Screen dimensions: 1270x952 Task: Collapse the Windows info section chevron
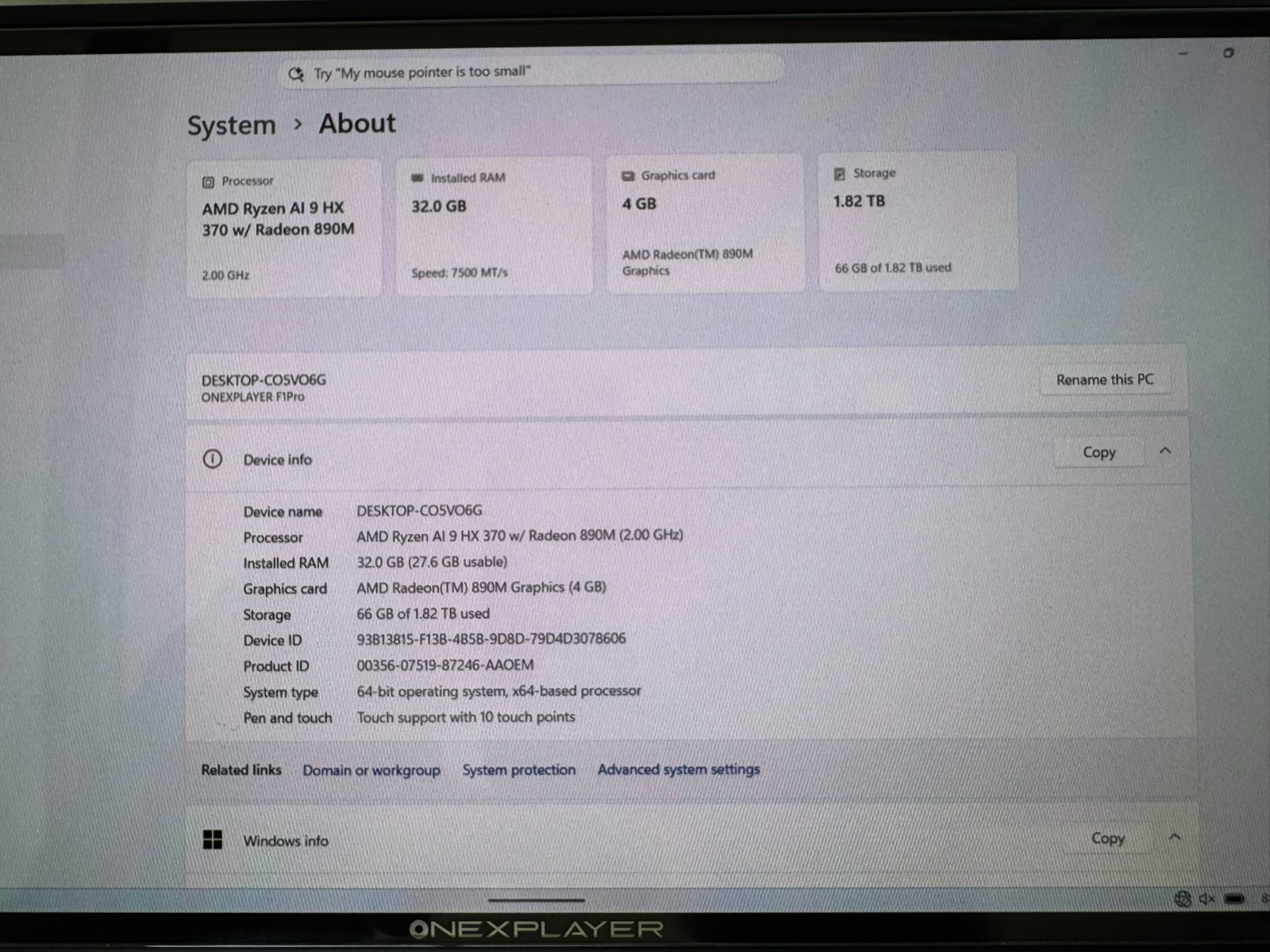[1175, 837]
